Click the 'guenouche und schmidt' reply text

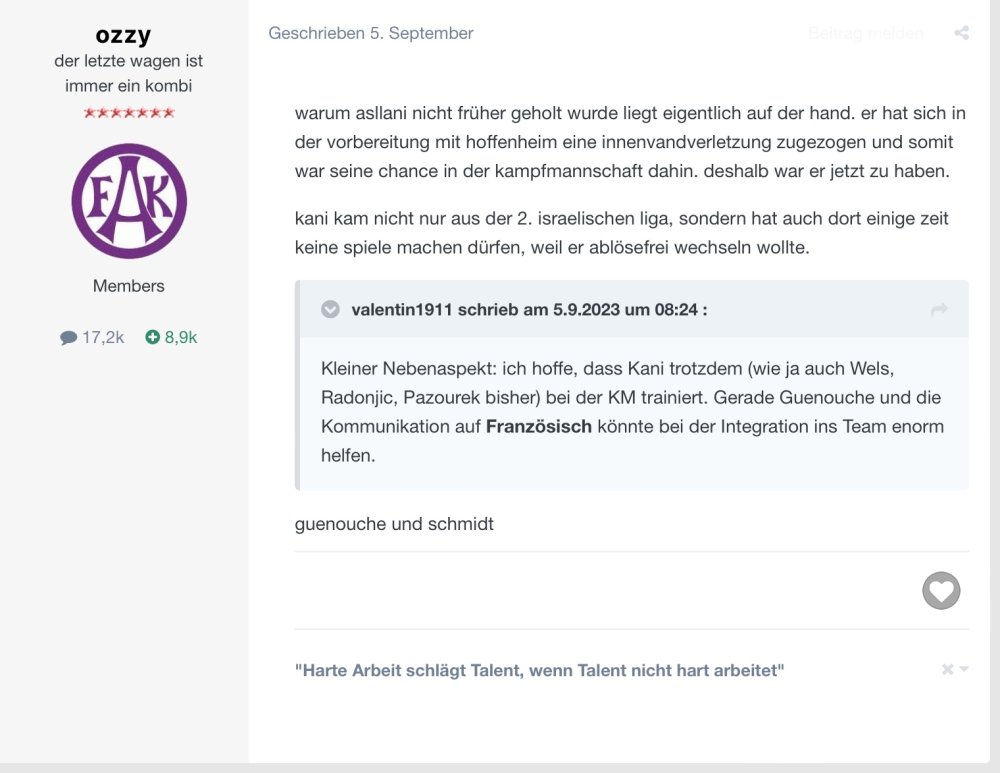(394, 523)
